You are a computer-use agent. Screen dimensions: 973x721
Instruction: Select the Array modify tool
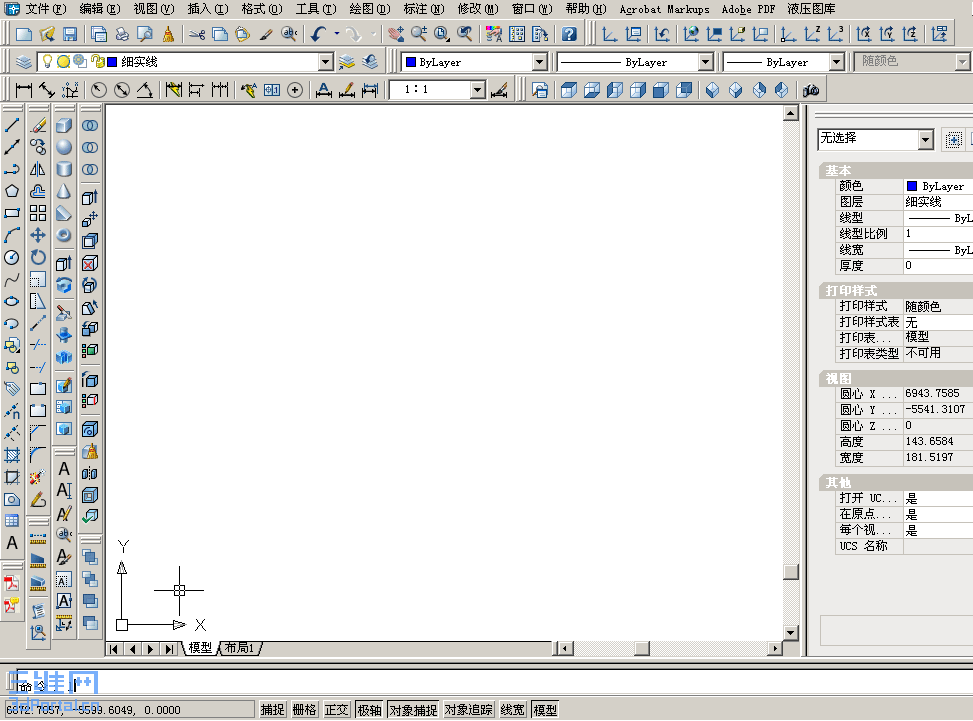pyautogui.click(x=38, y=213)
